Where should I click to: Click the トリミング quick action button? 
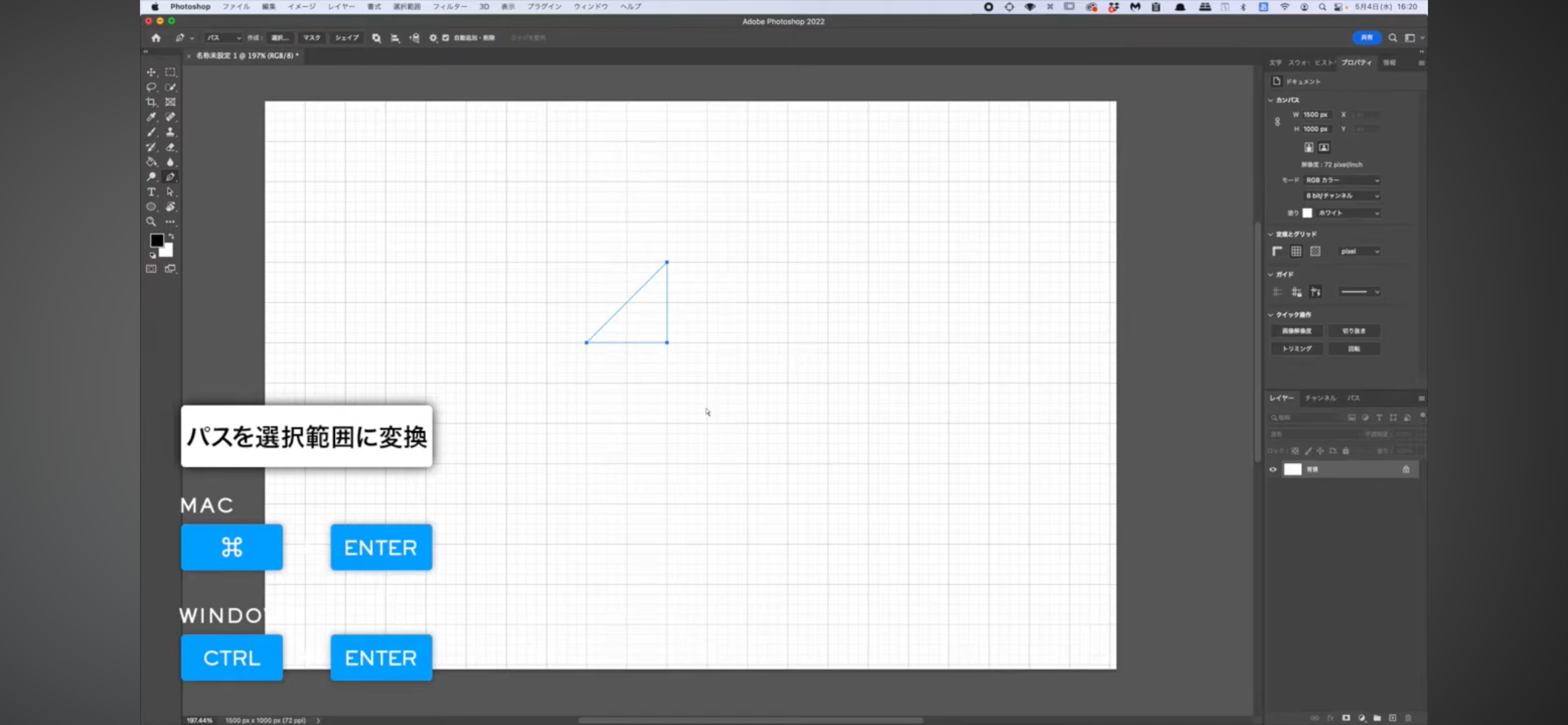[x=1297, y=349]
